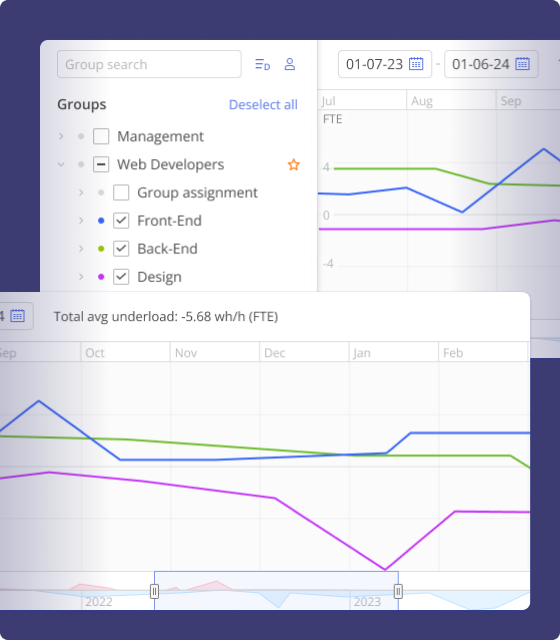Open calendar icon beside Total avg underload
The image size is (560, 640).
[18, 316]
